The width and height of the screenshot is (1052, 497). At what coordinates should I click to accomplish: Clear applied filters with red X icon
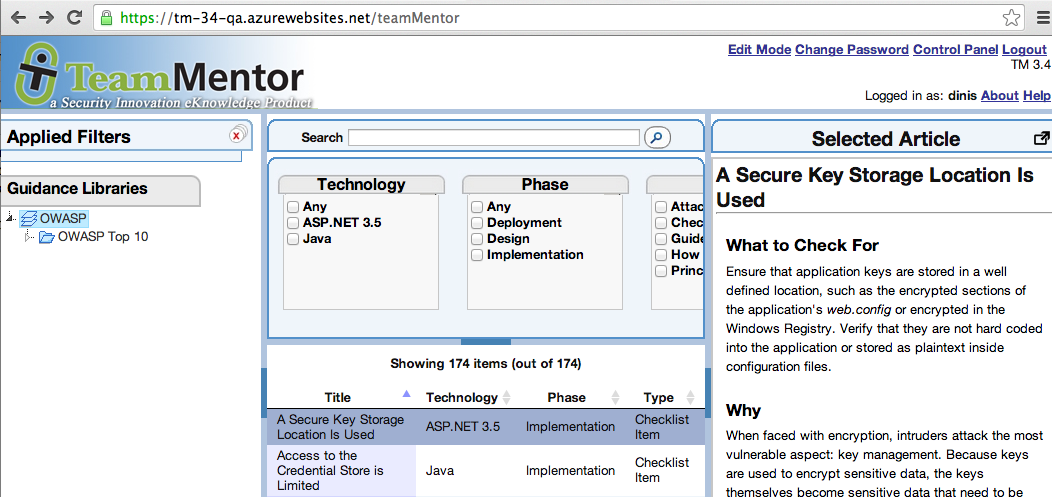point(237,135)
